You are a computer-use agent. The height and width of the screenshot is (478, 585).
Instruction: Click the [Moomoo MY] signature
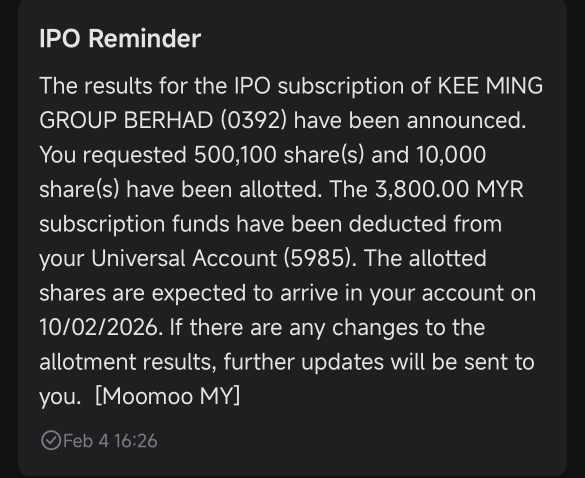click(168, 396)
